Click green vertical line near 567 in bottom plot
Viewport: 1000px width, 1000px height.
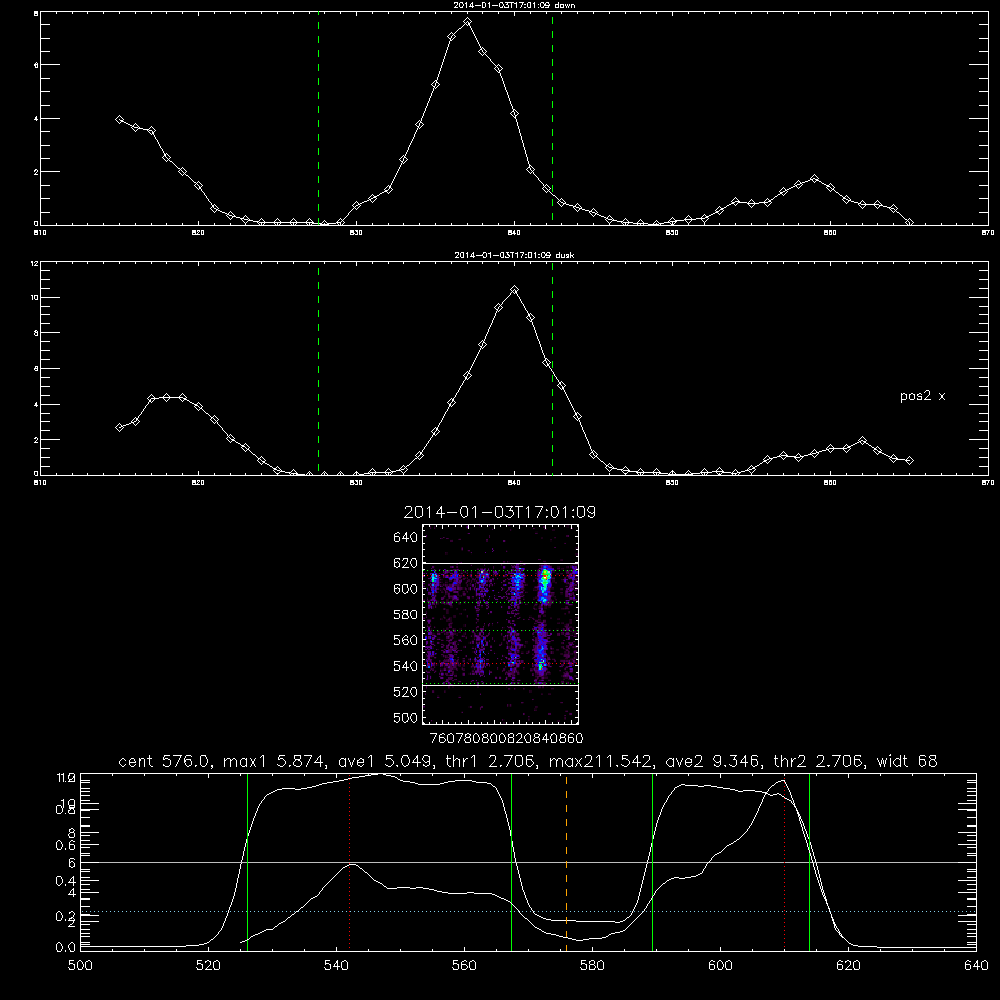click(x=511, y=861)
